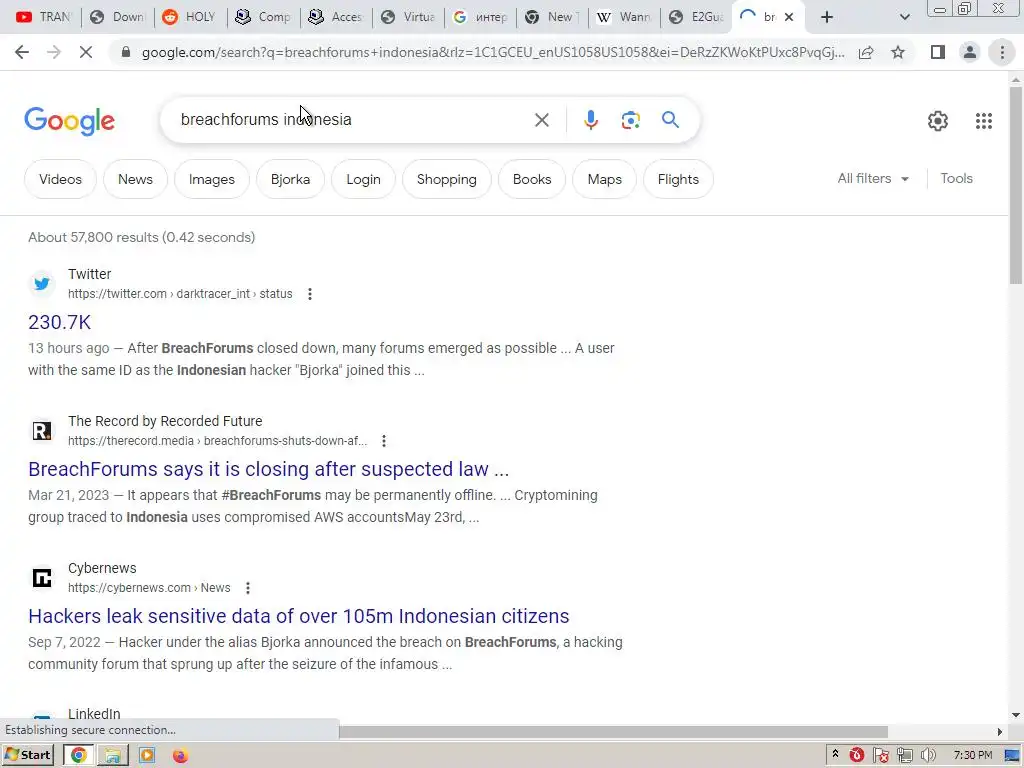Clear the search query with the X icon
Viewport: 1024px width, 768px height.
click(541, 120)
